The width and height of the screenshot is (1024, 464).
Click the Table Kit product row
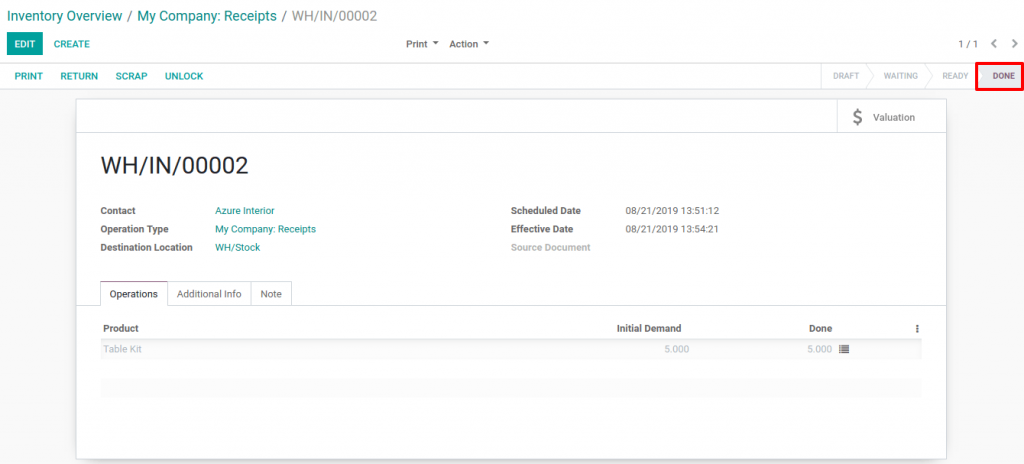point(511,349)
